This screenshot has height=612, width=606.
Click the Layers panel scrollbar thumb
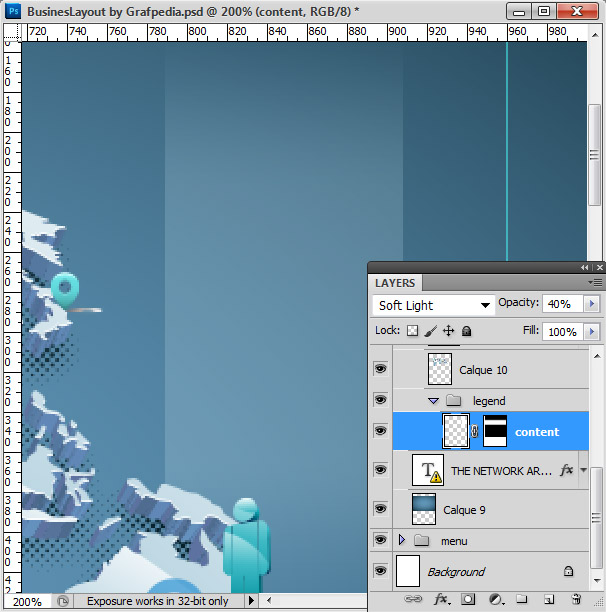pos(596,518)
